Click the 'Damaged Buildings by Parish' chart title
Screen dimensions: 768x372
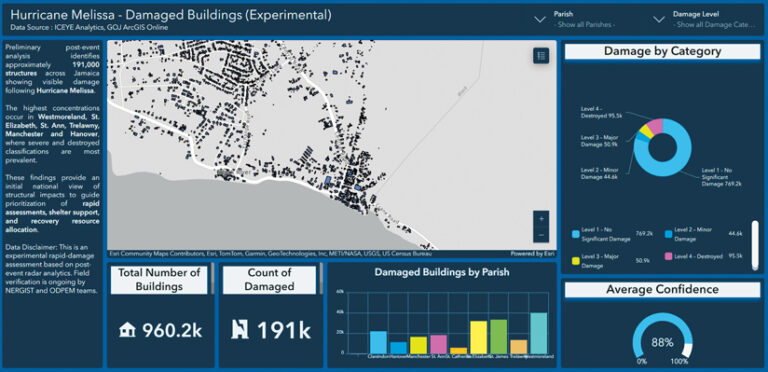pos(442,273)
